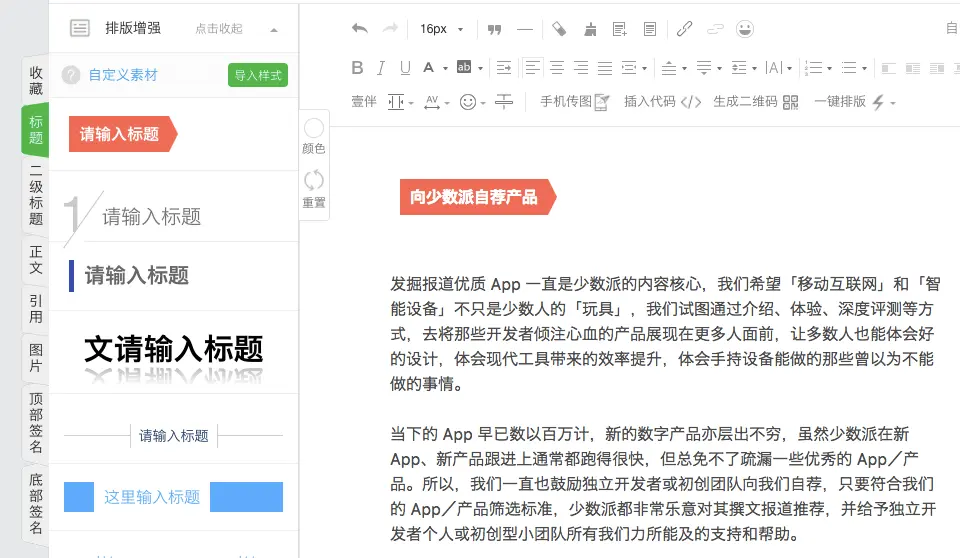The width and height of the screenshot is (960, 558).
Task: Click the strikethrough-style T icon
Action: 504,102
